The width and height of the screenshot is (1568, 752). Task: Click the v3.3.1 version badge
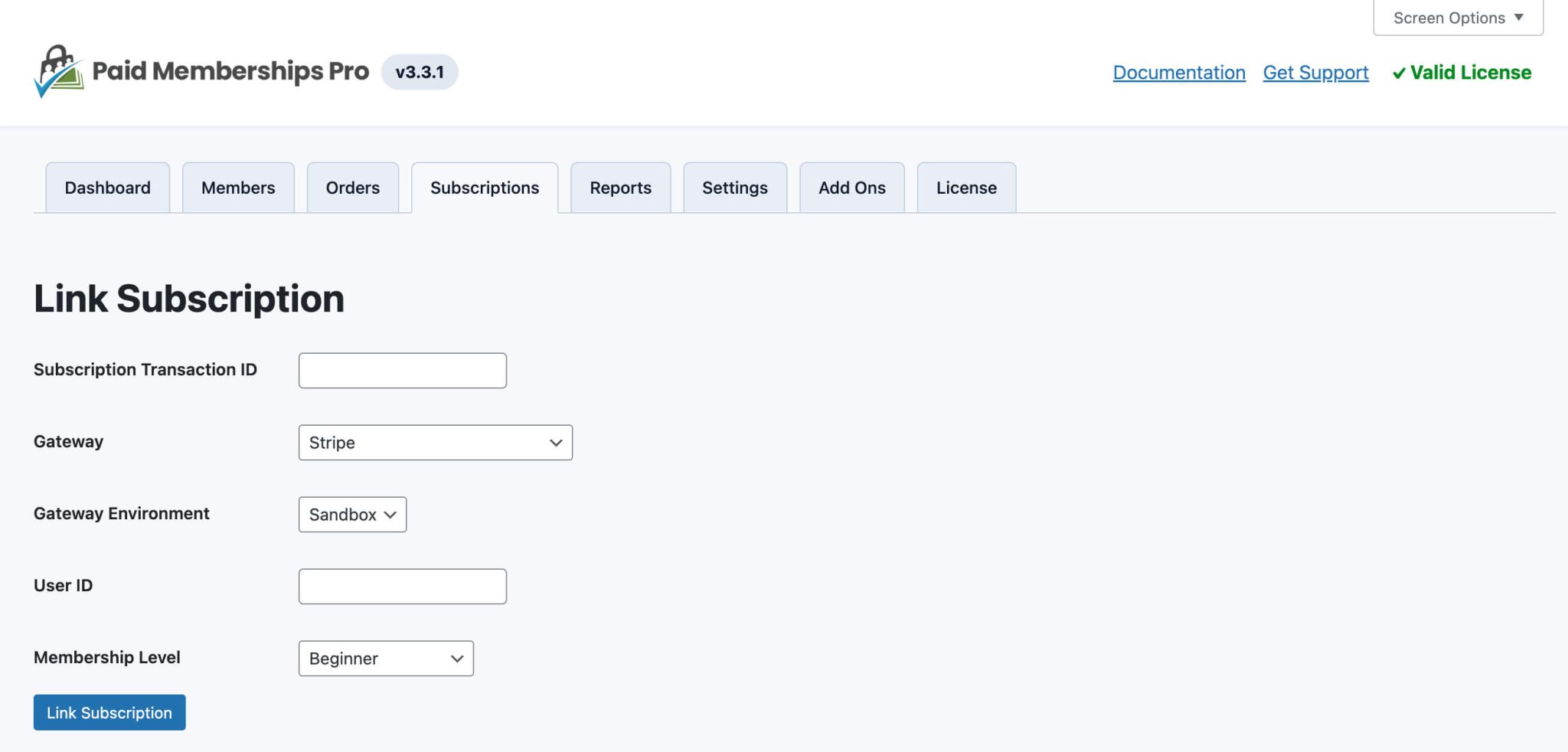[420, 72]
